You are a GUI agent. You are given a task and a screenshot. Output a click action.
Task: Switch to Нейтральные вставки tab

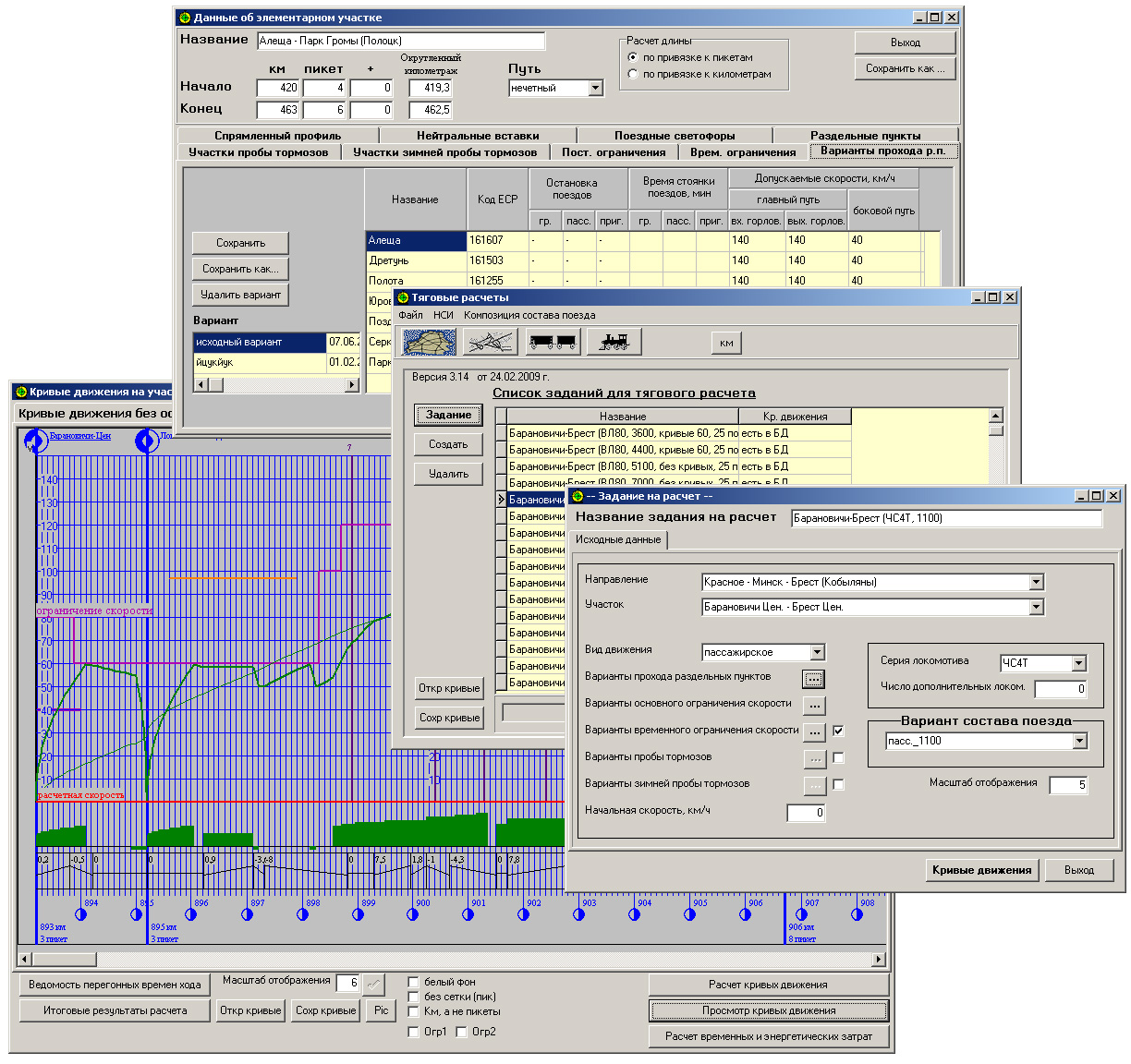[x=478, y=136]
